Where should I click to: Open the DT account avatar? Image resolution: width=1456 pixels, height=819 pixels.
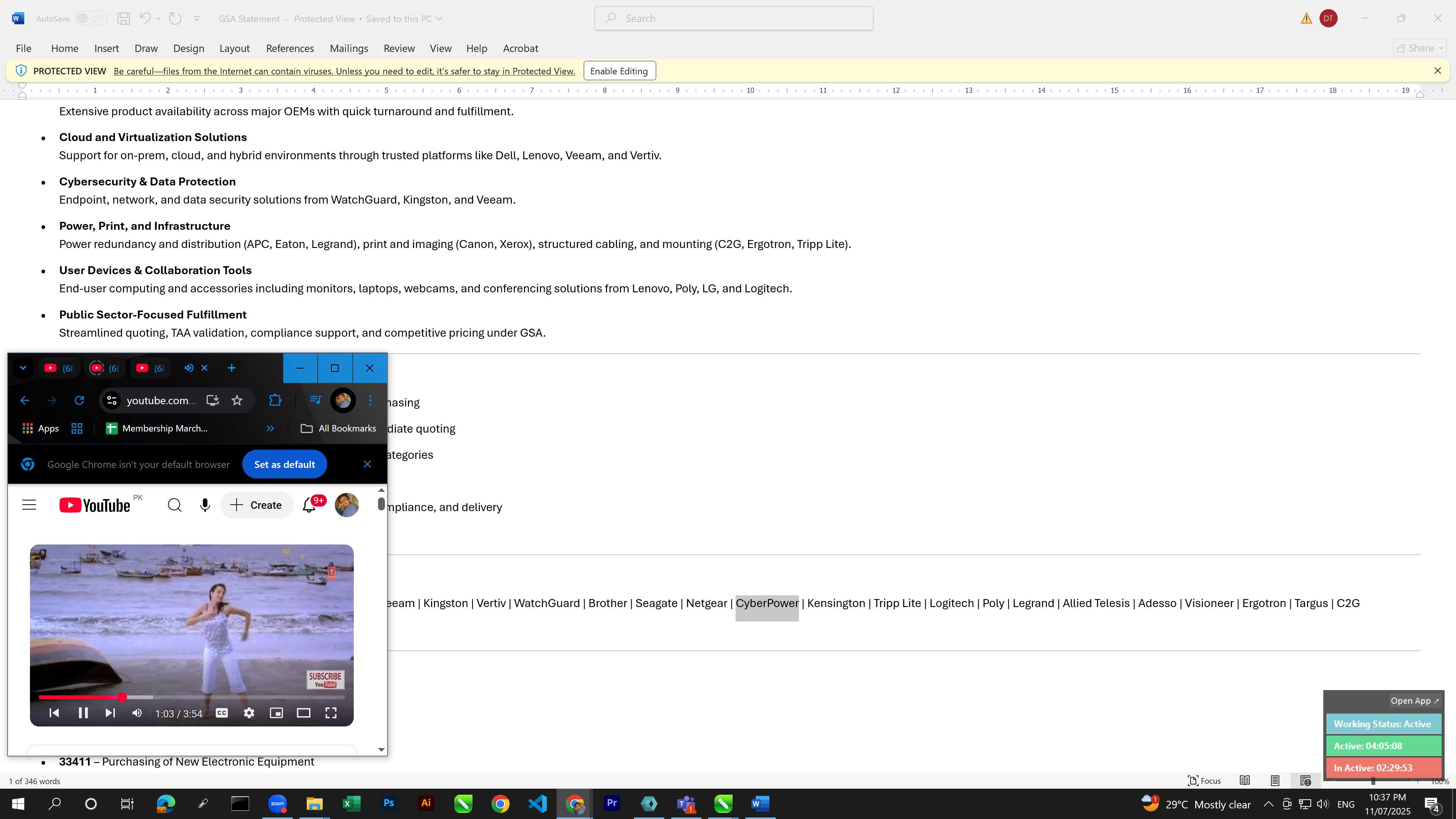pos(1328,19)
